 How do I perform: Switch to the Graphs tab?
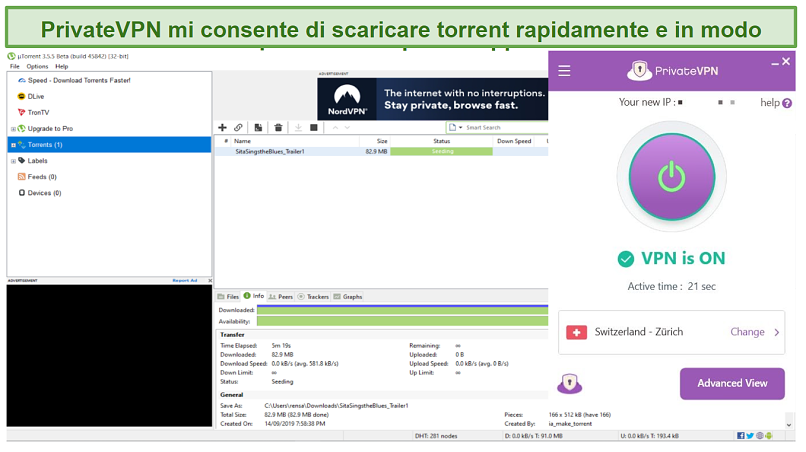tap(348, 297)
